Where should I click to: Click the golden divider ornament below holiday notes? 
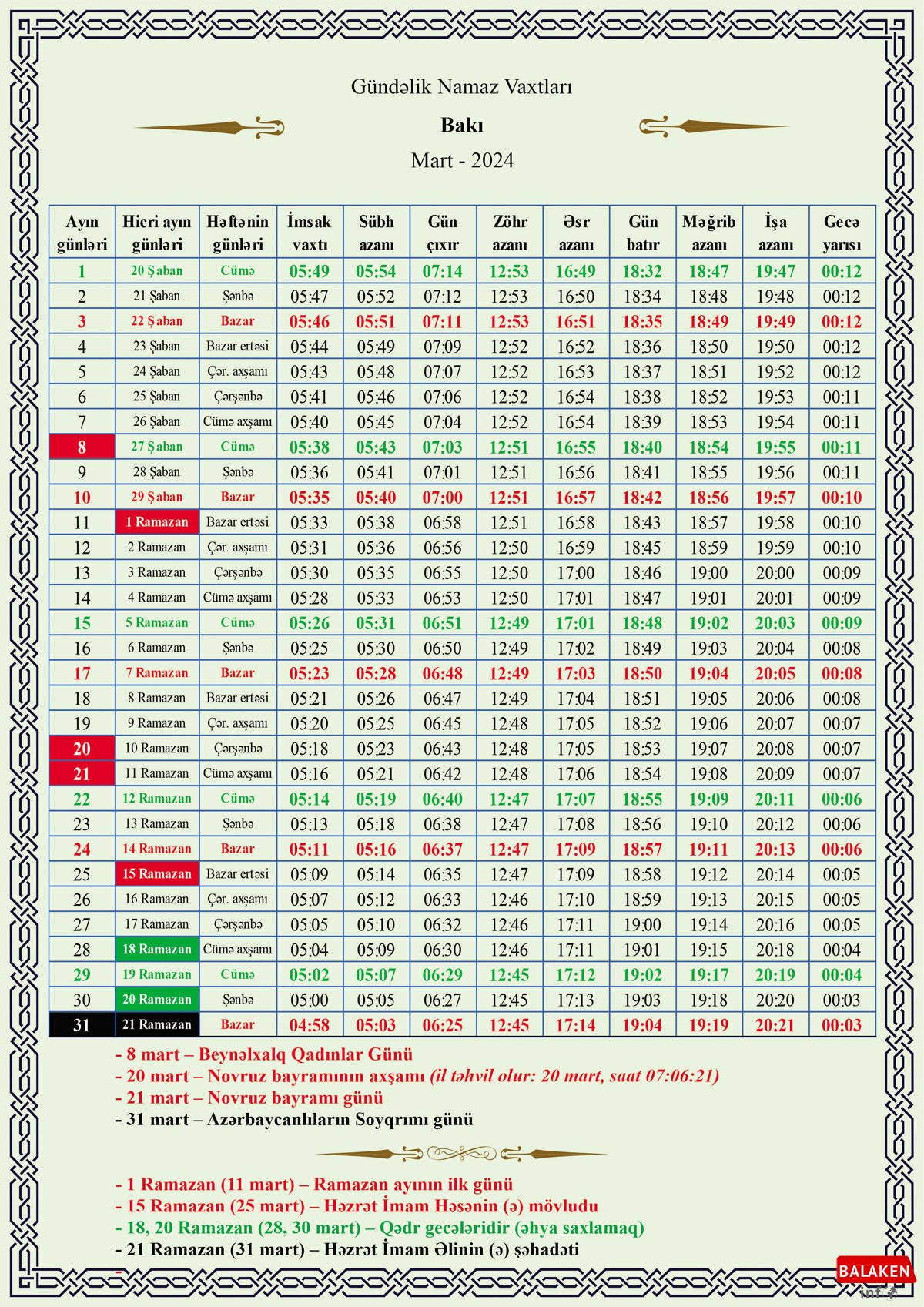461,1153
